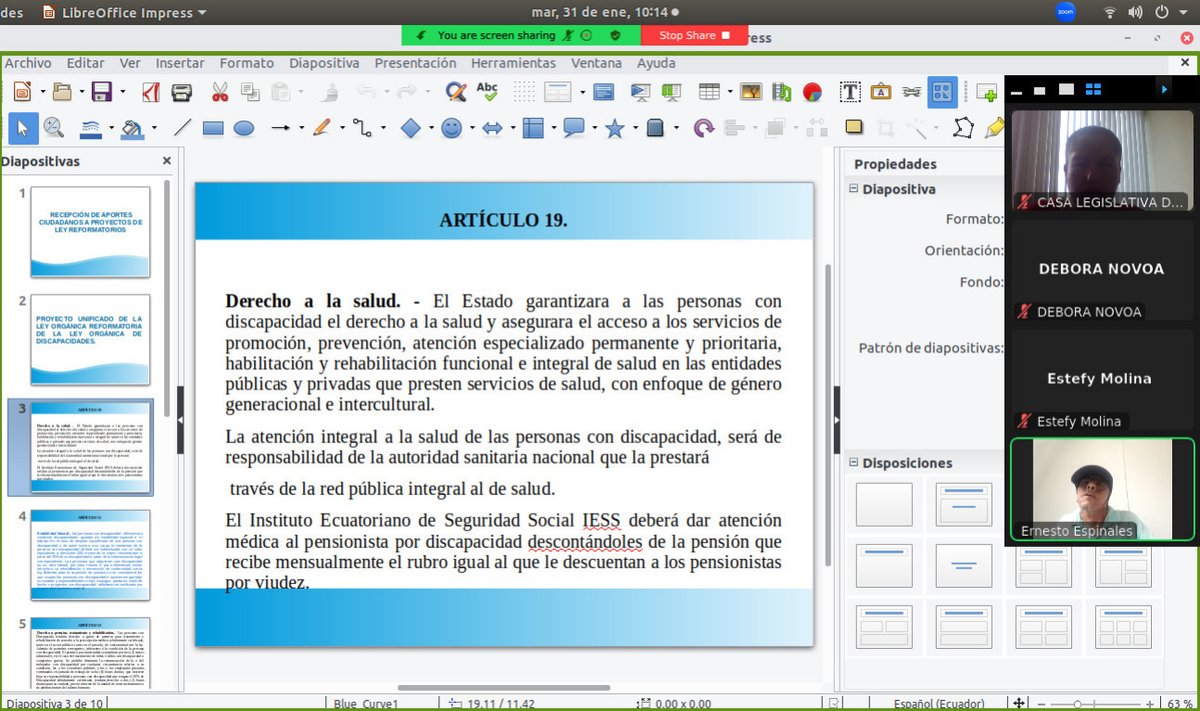
Task: Click the pencil freeform curve color tool
Action: [x=321, y=128]
